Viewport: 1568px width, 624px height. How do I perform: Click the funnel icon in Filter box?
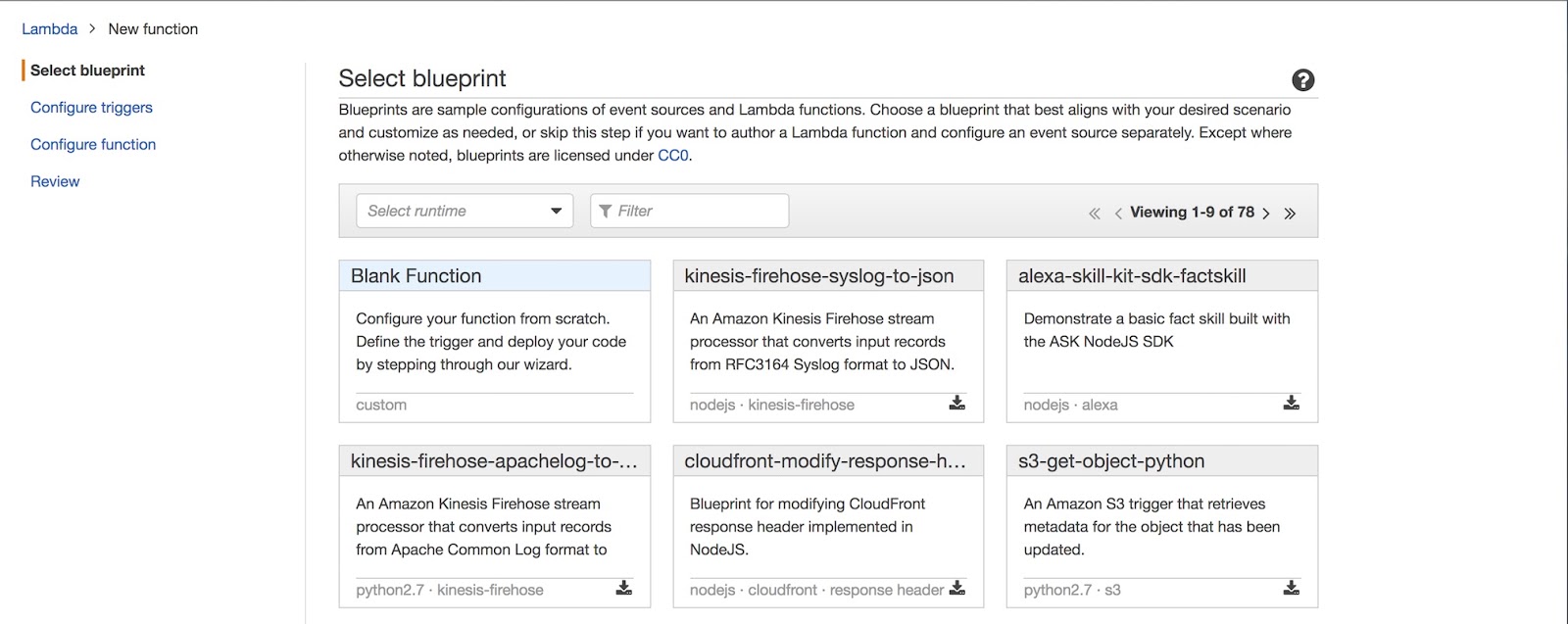coord(606,211)
